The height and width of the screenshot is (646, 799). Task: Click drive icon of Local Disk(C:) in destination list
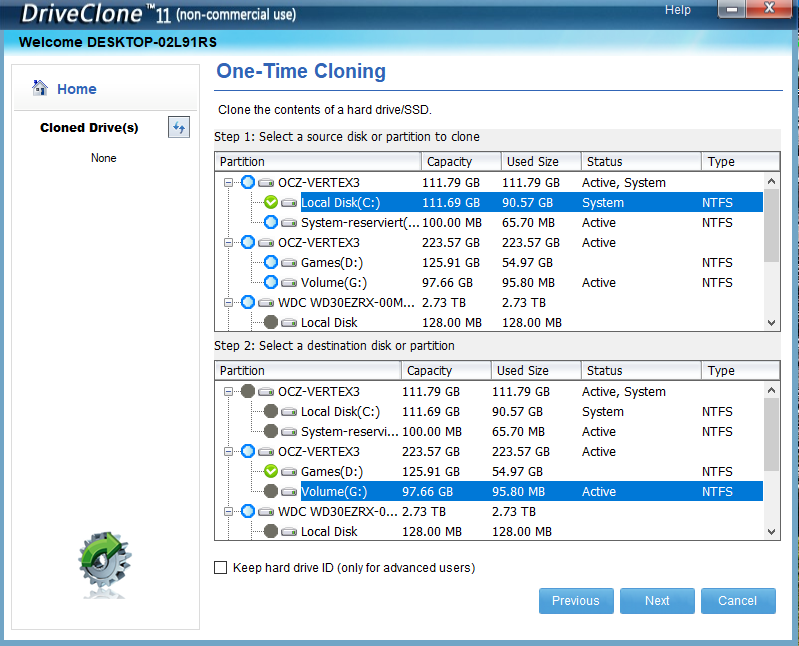(289, 412)
